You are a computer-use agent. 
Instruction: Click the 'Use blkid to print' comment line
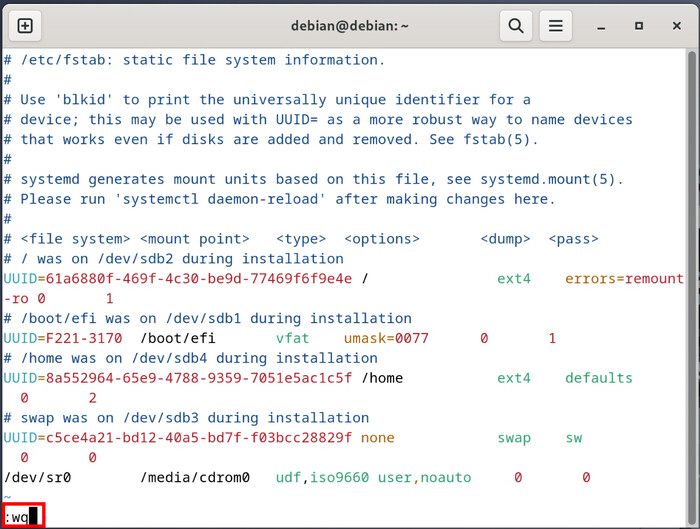267,100
